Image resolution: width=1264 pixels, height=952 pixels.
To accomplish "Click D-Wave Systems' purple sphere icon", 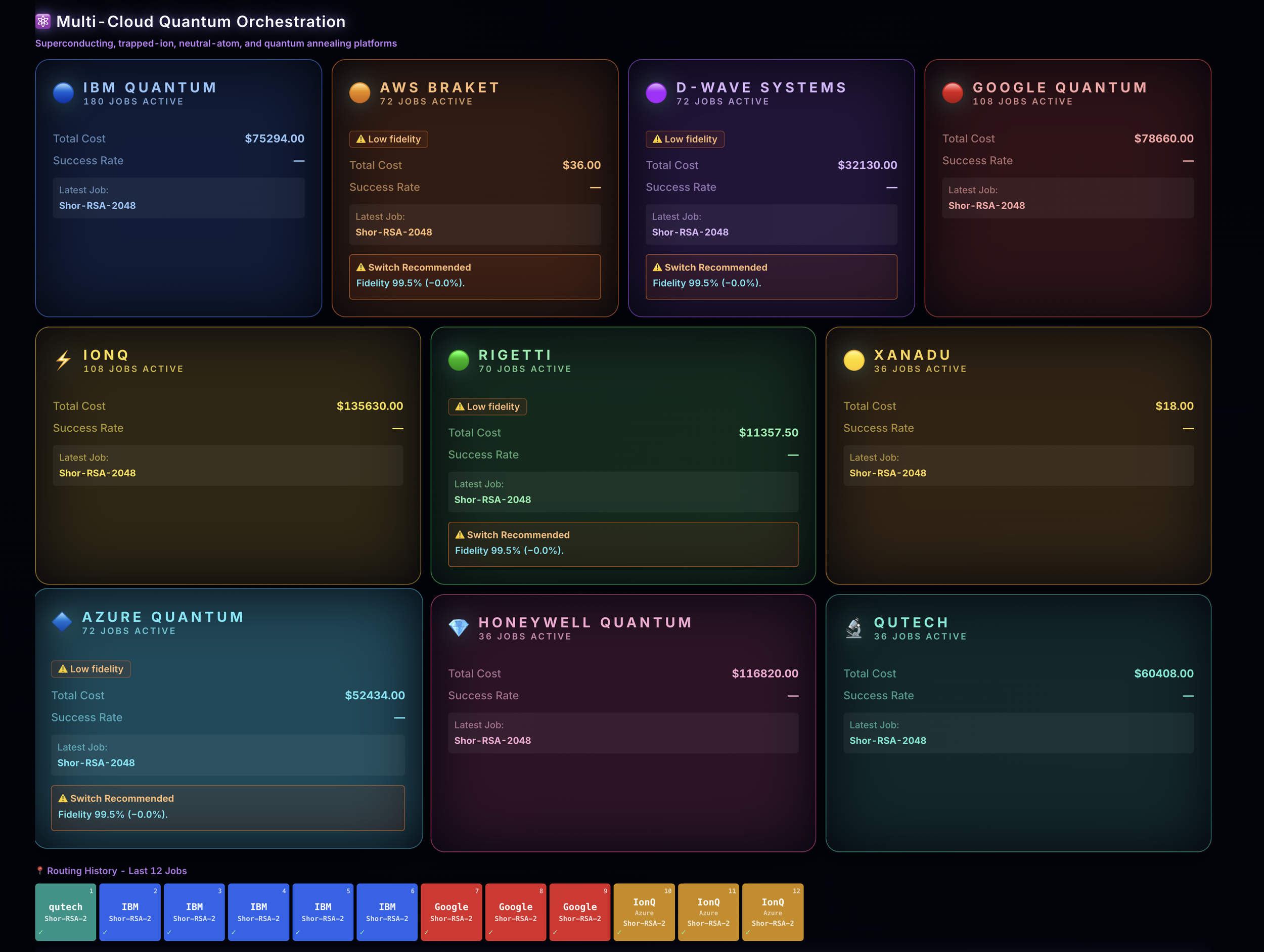I will [656, 93].
